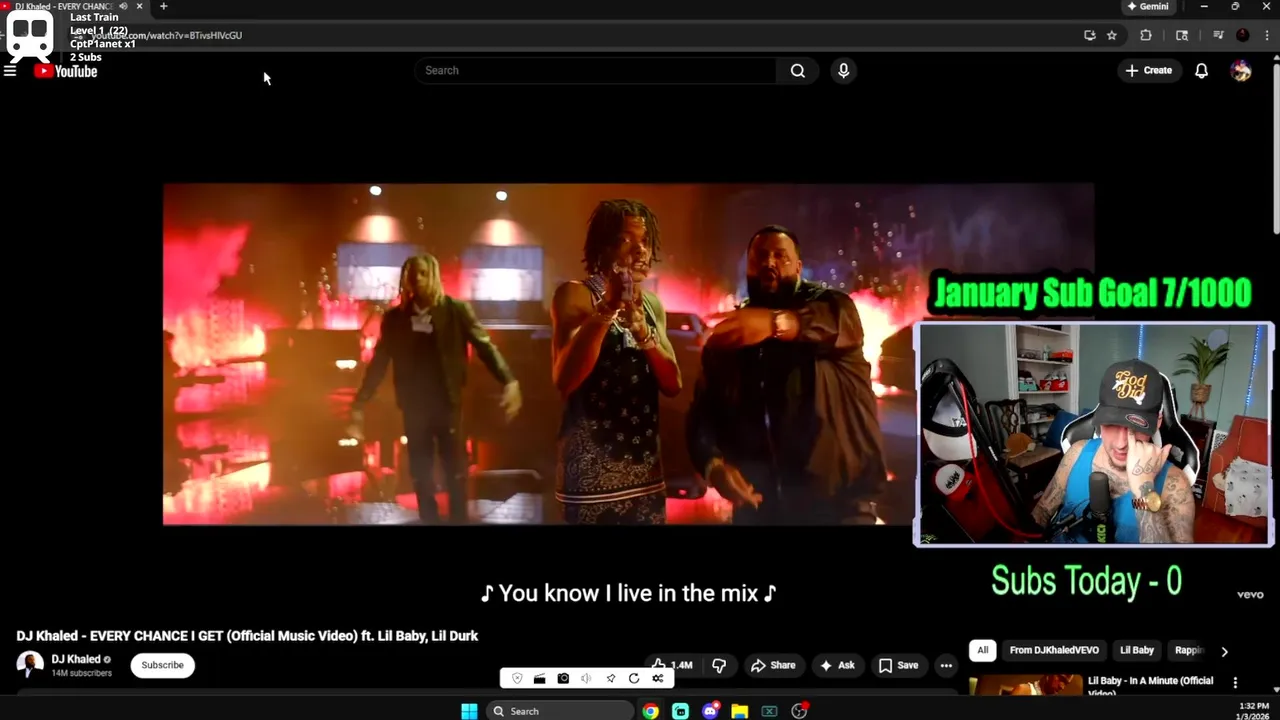Open Chrome from Windows taskbar

(x=651, y=711)
